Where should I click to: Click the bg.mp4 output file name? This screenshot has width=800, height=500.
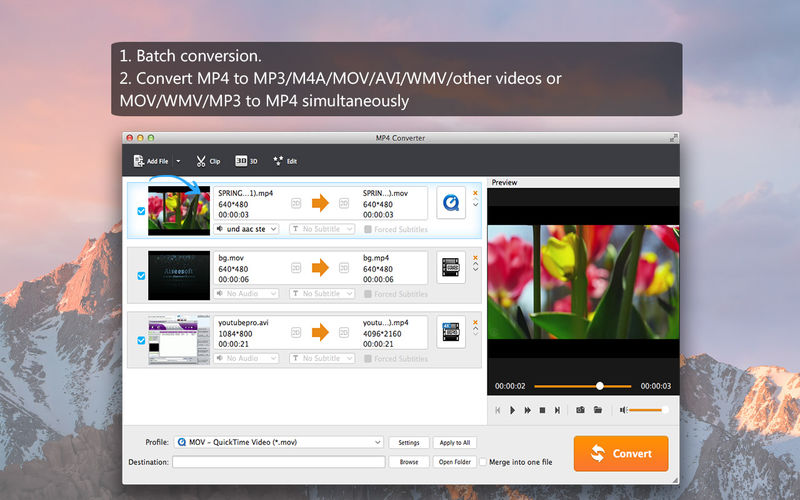(x=376, y=258)
